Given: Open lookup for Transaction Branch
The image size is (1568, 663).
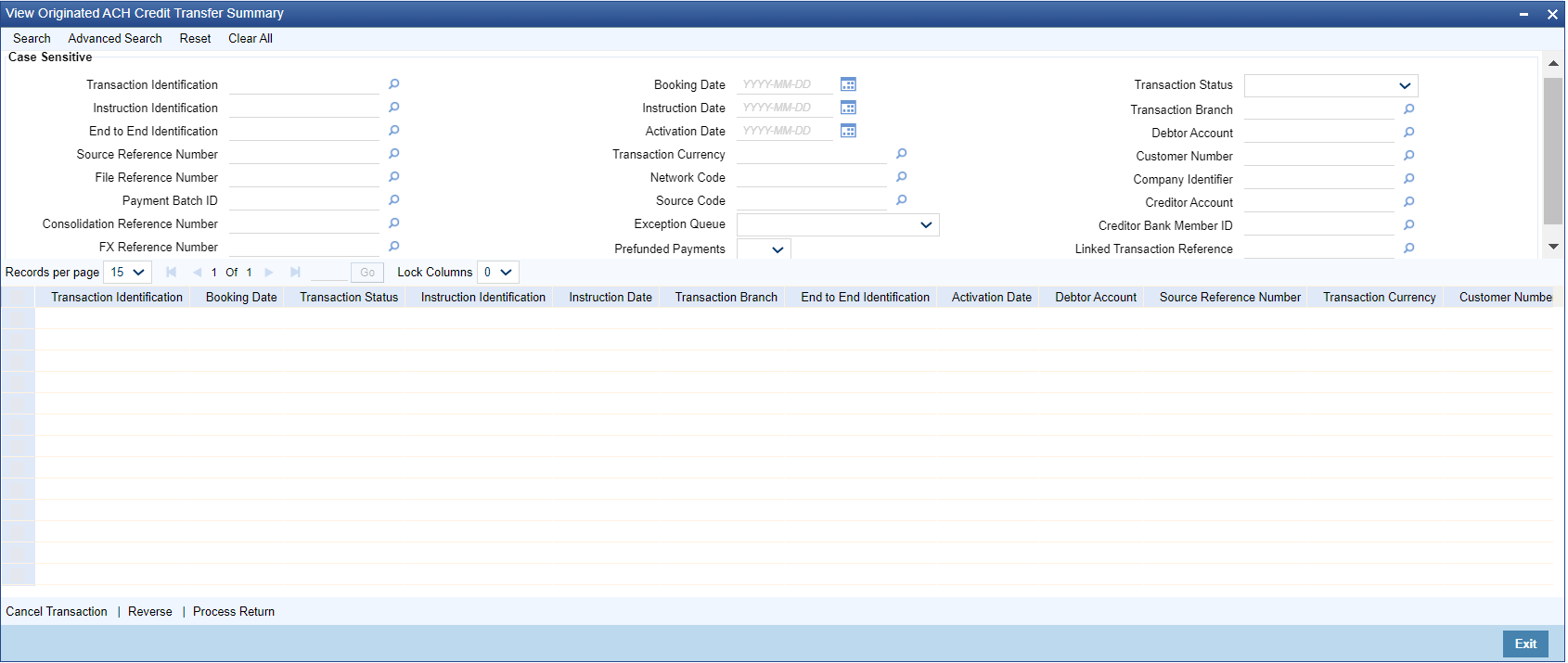Looking at the screenshot, I should 1408,109.
